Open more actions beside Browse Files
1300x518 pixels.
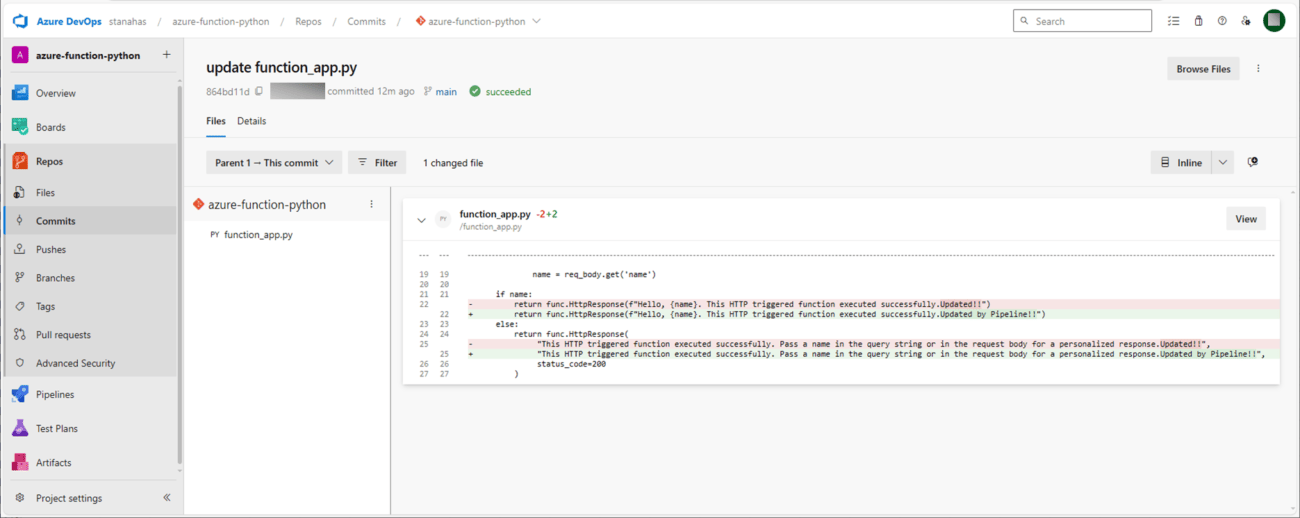(x=1258, y=69)
